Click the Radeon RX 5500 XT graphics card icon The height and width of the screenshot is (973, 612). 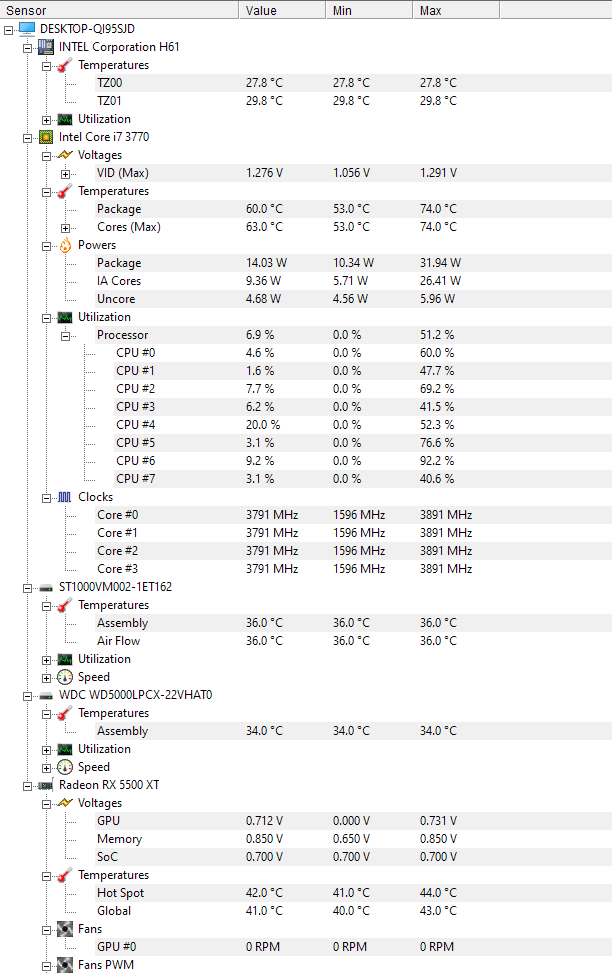tap(46, 785)
